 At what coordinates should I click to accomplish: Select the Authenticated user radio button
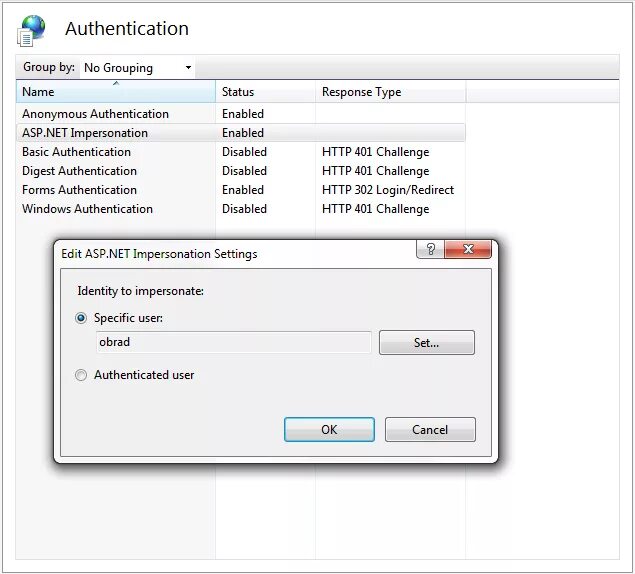[81, 375]
